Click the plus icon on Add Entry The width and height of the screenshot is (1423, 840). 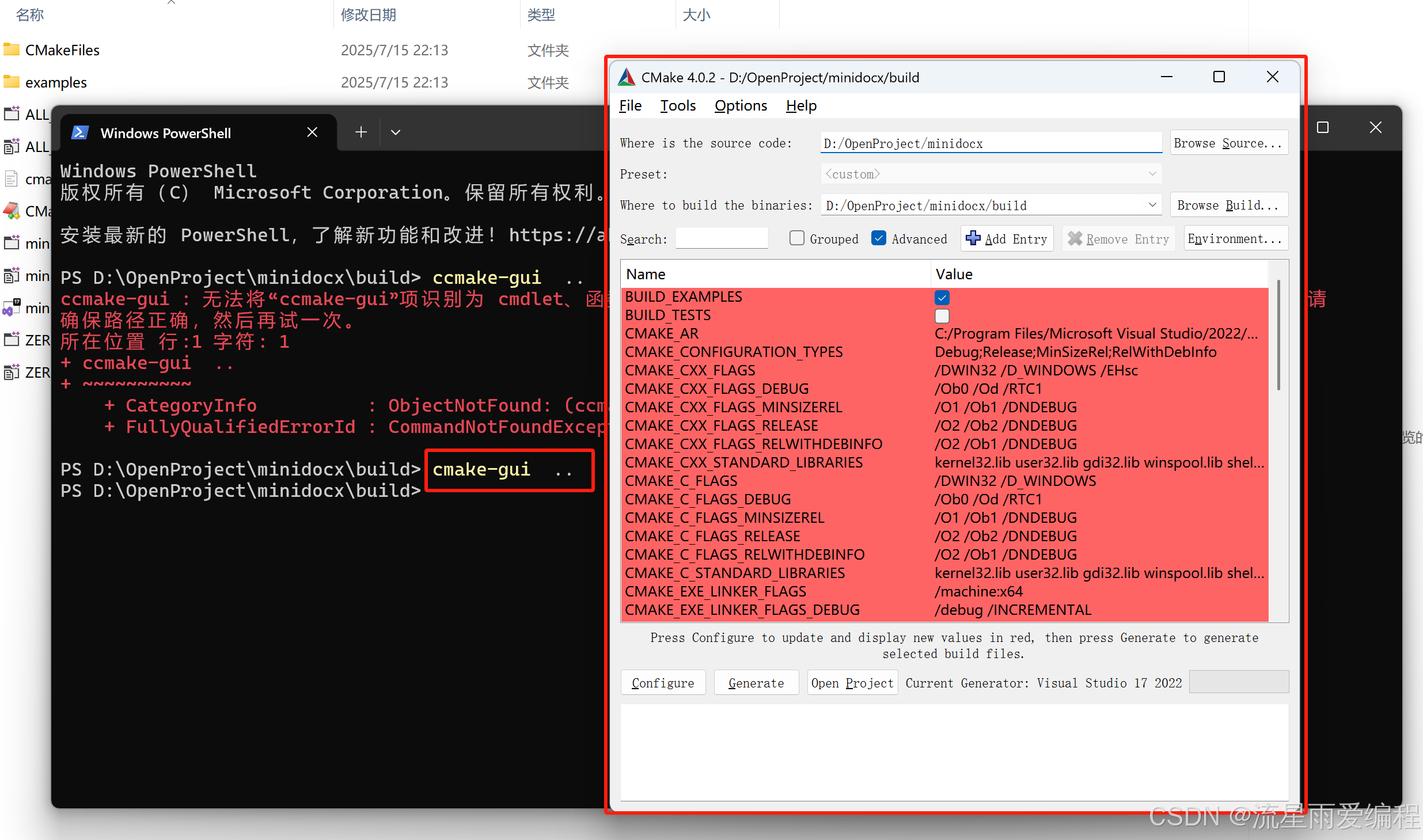coord(973,238)
